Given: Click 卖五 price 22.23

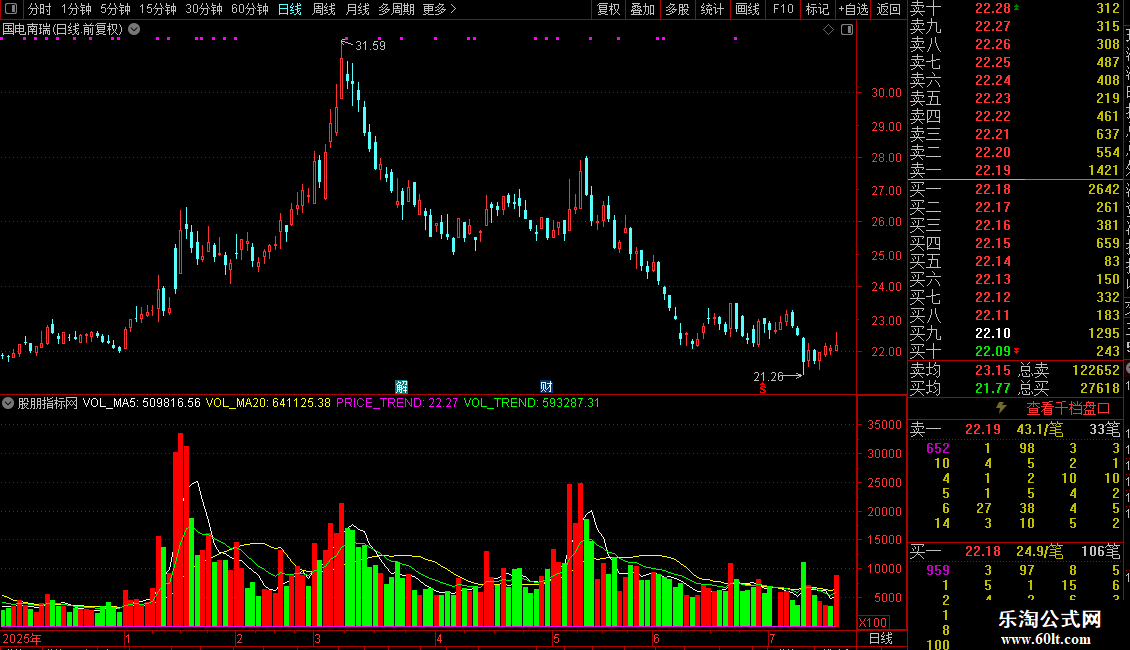Looking at the screenshot, I should pos(992,98).
